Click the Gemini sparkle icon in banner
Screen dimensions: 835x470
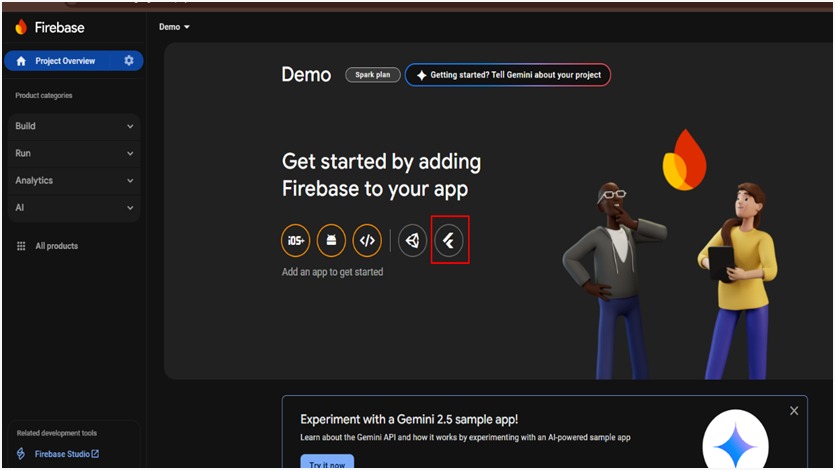(x=421, y=76)
